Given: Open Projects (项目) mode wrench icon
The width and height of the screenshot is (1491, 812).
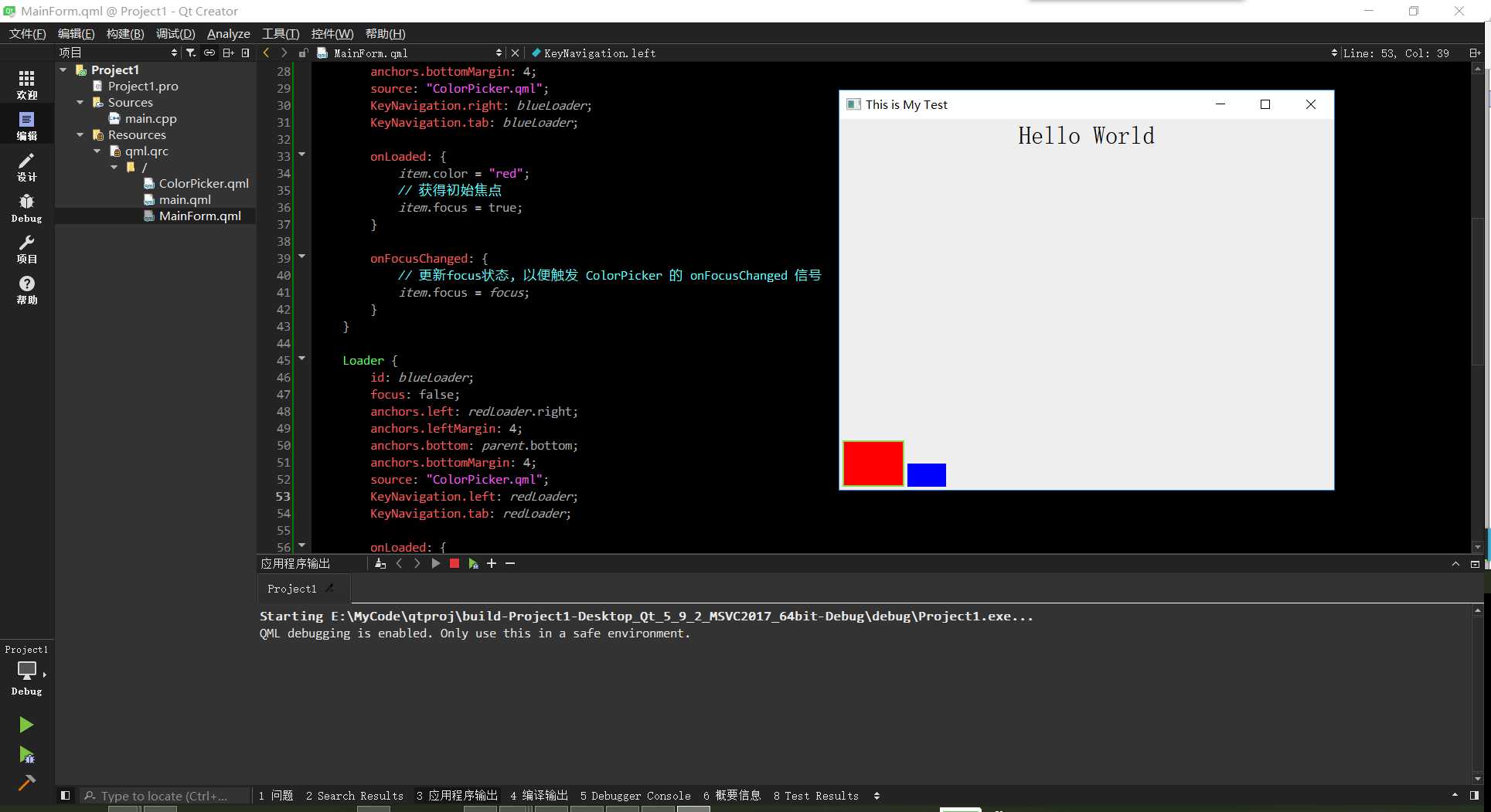Looking at the screenshot, I should [x=26, y=249].
